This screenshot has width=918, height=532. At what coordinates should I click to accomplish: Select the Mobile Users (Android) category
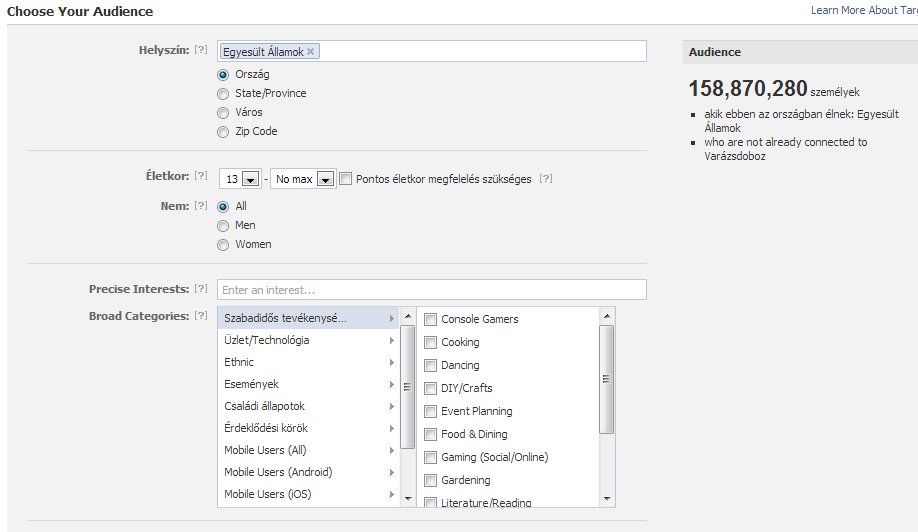[x=278, y=472]
